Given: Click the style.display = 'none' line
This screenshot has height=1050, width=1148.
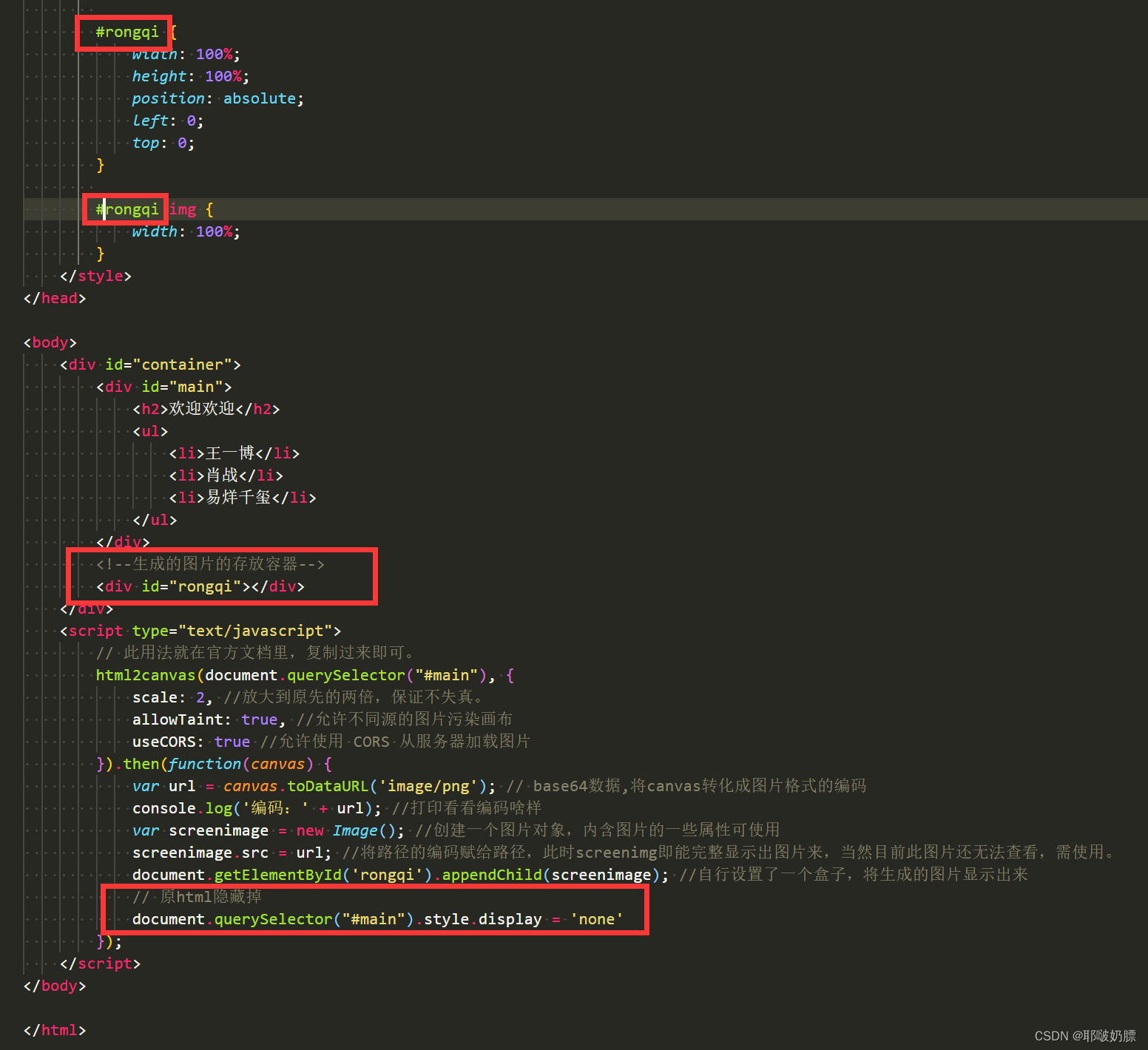Looking at the screenshot, I should (x=378, y=919).
